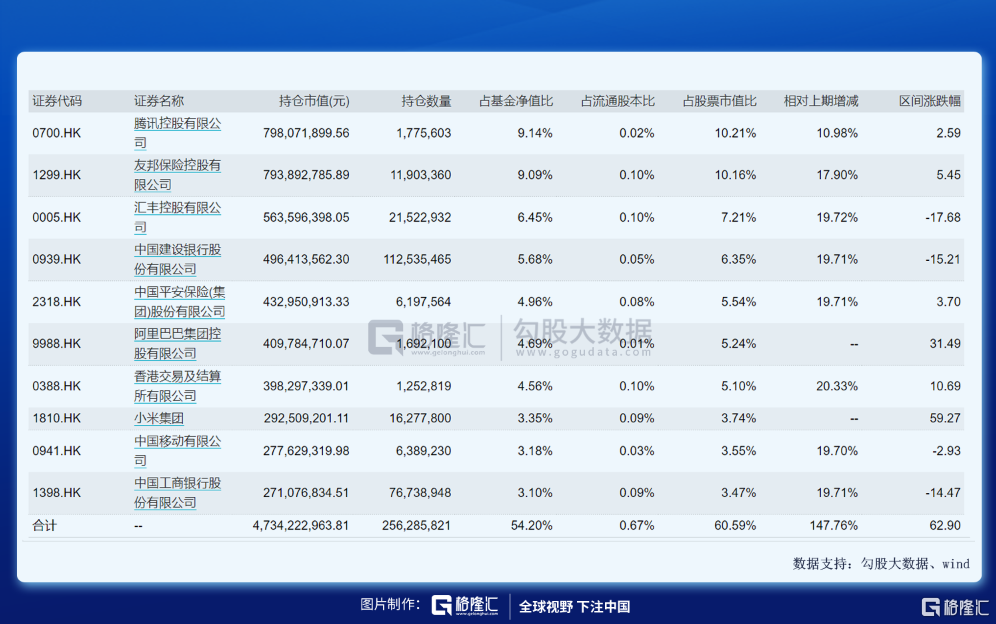Select the 0700.HK code cell
Image resolution: width=996 pixels, height=624 pixels.
tap(57, 133)
